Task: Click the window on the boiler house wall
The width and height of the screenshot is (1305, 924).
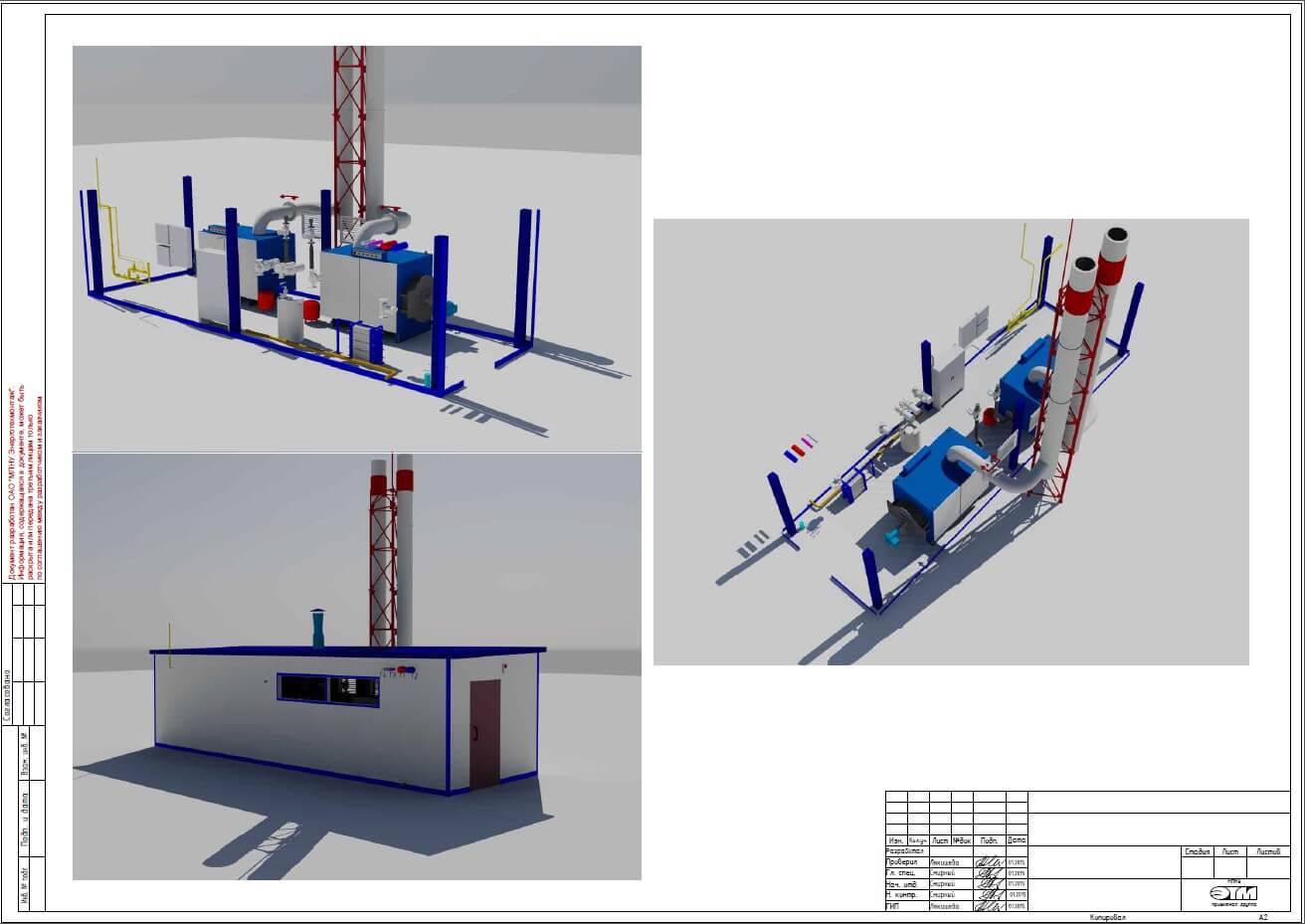Action: point(328,690)
